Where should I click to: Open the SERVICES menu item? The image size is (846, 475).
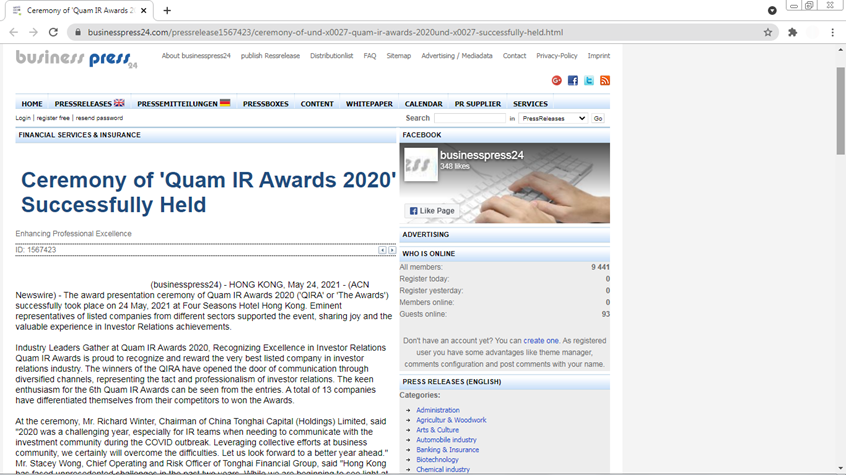point(530,104)
